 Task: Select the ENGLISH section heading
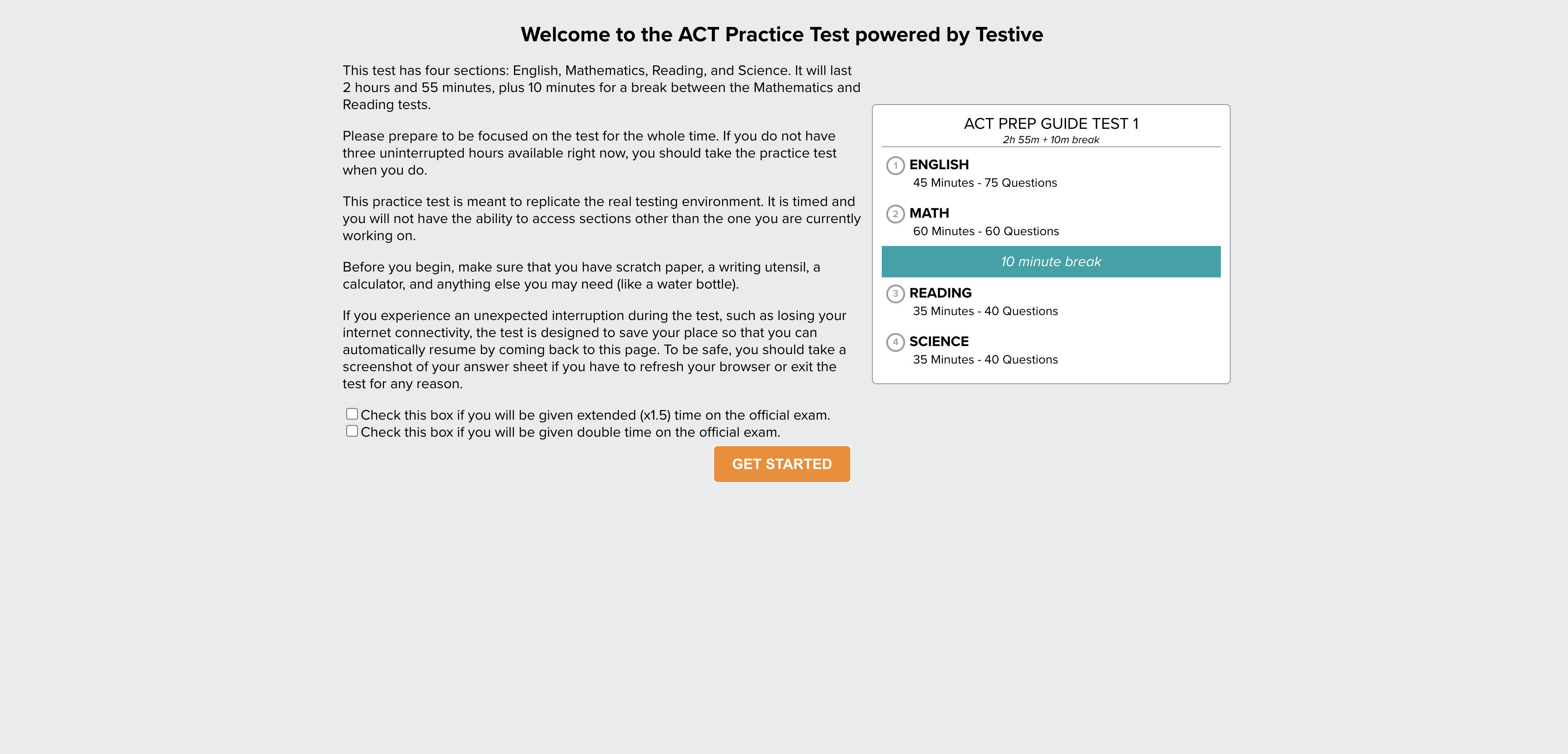point(939,165)
